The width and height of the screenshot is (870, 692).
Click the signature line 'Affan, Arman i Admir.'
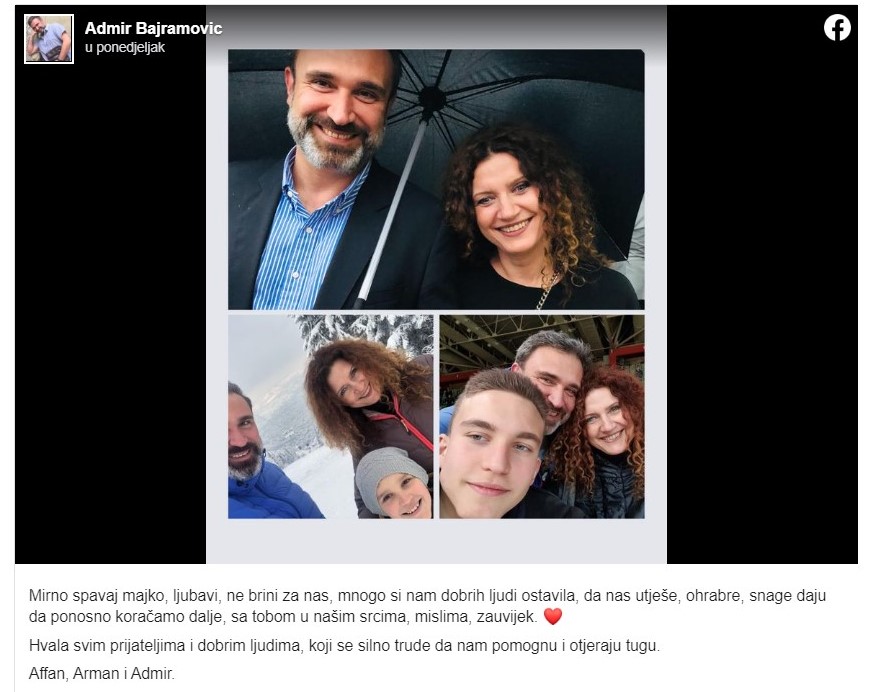coord(102,674)
